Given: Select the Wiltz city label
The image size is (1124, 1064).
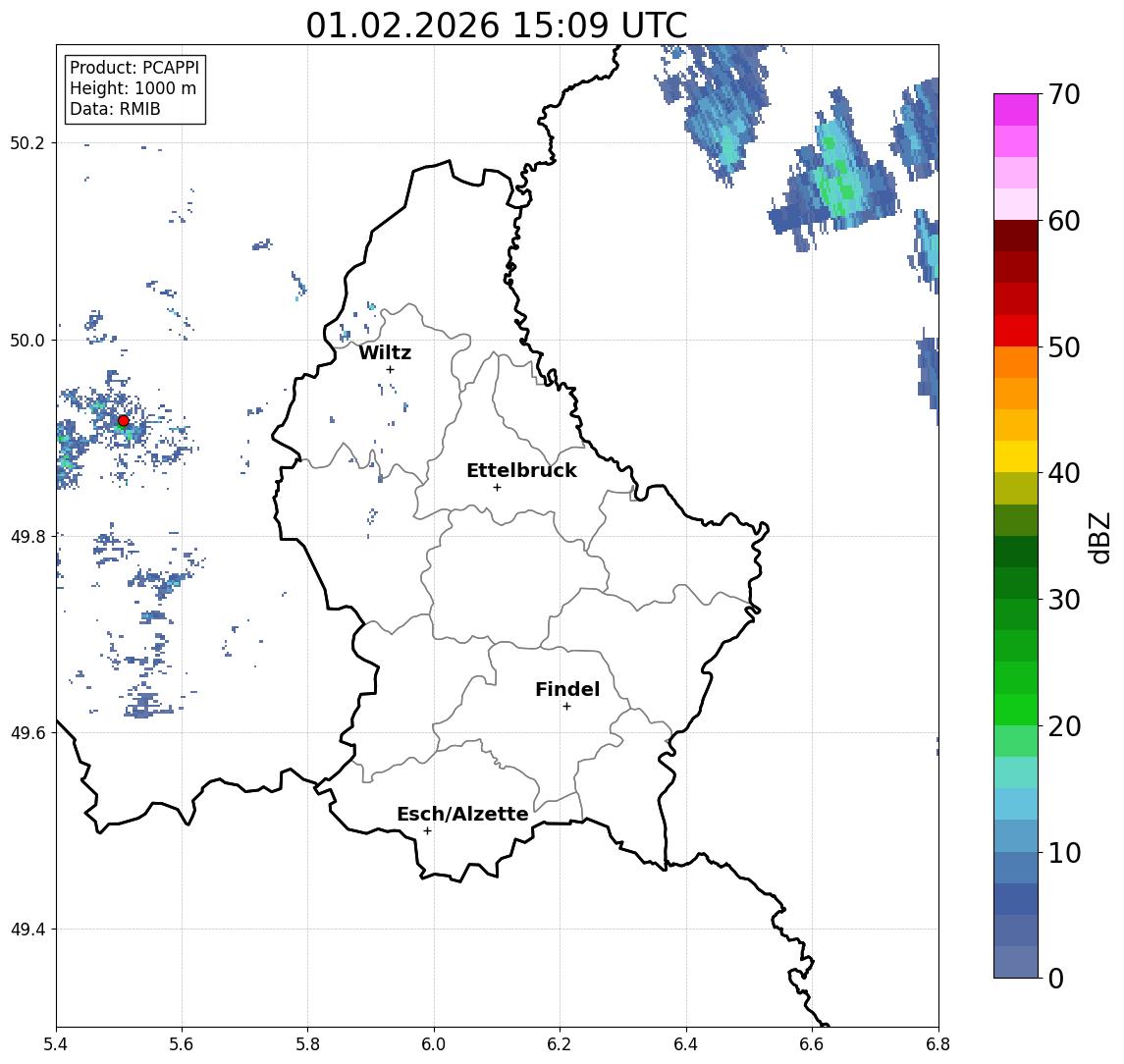Looking at the screenshot, I should point(385,352).
